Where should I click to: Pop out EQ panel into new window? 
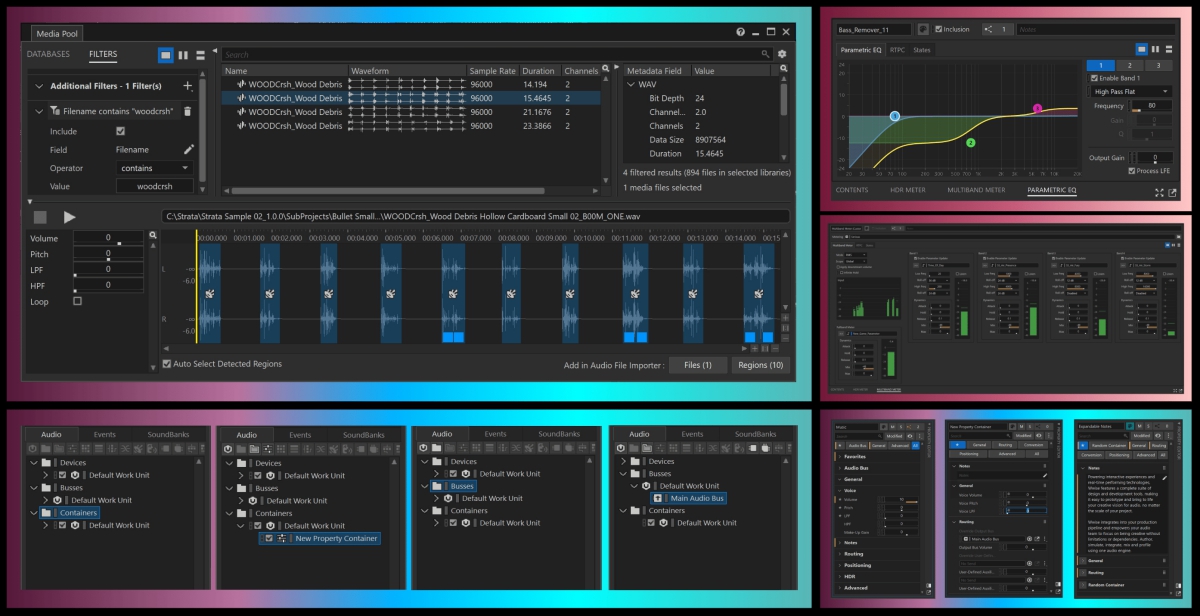coord(1171,191)
